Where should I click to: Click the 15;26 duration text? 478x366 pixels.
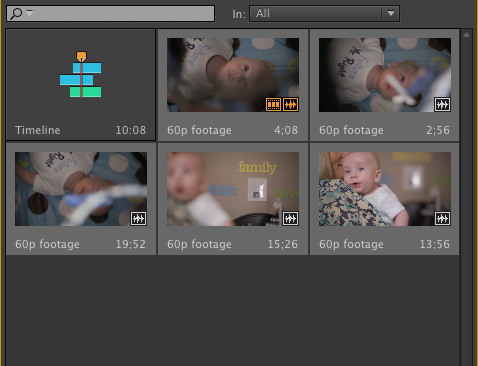coord(283,244)
